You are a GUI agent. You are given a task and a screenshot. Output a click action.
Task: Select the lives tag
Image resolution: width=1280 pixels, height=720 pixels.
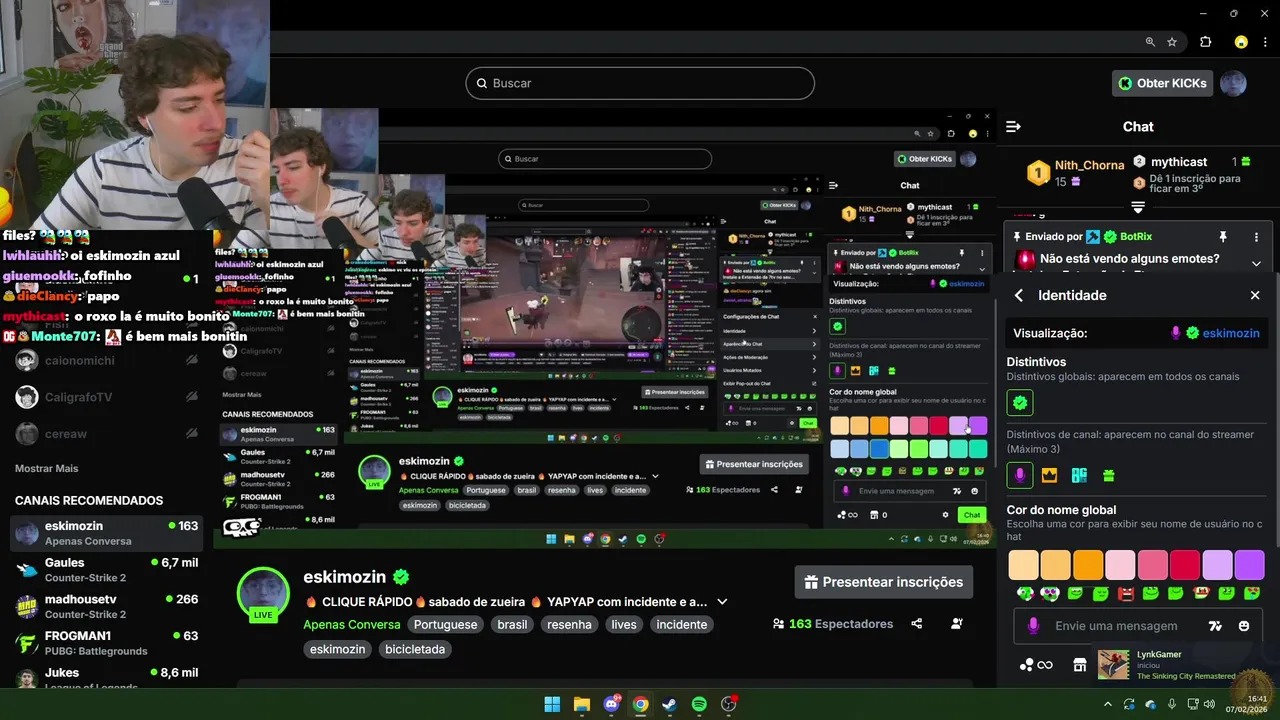(624, 625)
